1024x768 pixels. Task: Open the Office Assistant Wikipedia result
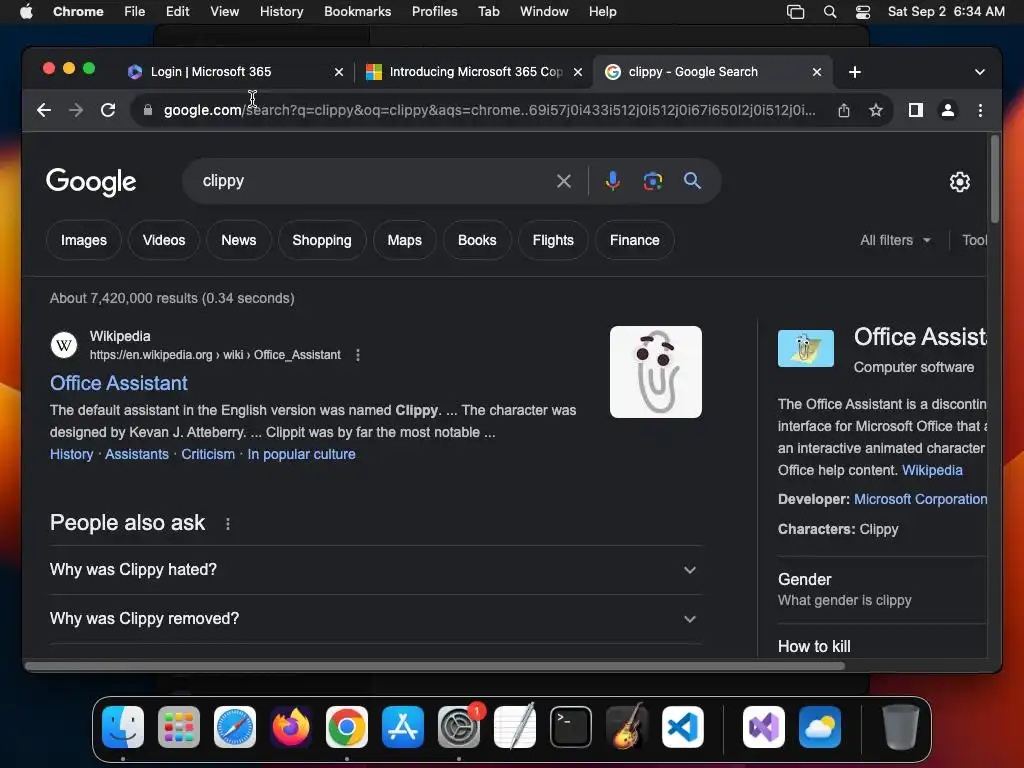pyautogui.click(x=119, y=383)
